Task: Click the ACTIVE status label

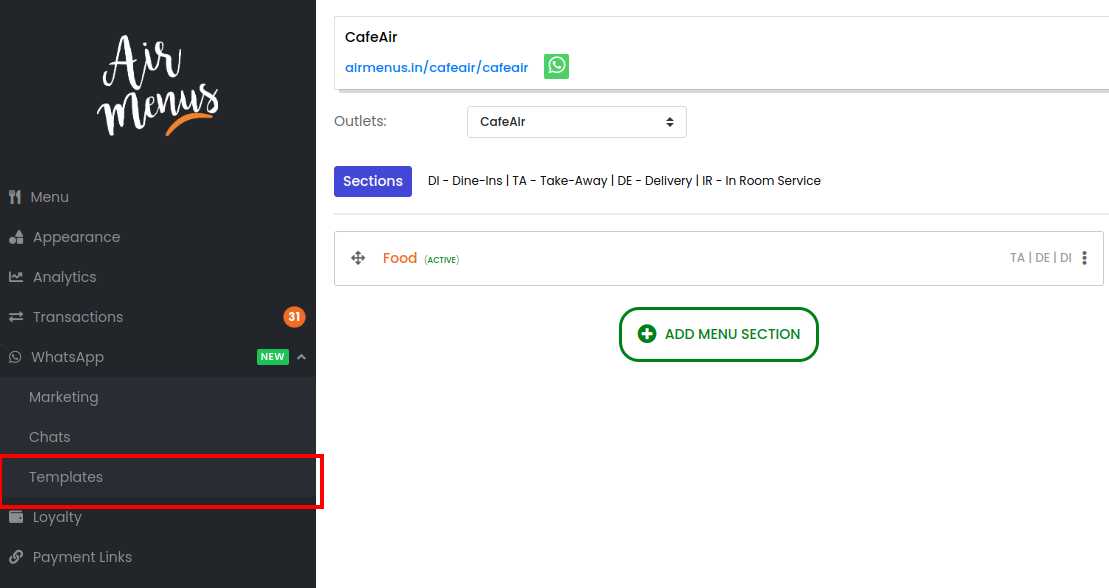Action: tap(441, 260)
